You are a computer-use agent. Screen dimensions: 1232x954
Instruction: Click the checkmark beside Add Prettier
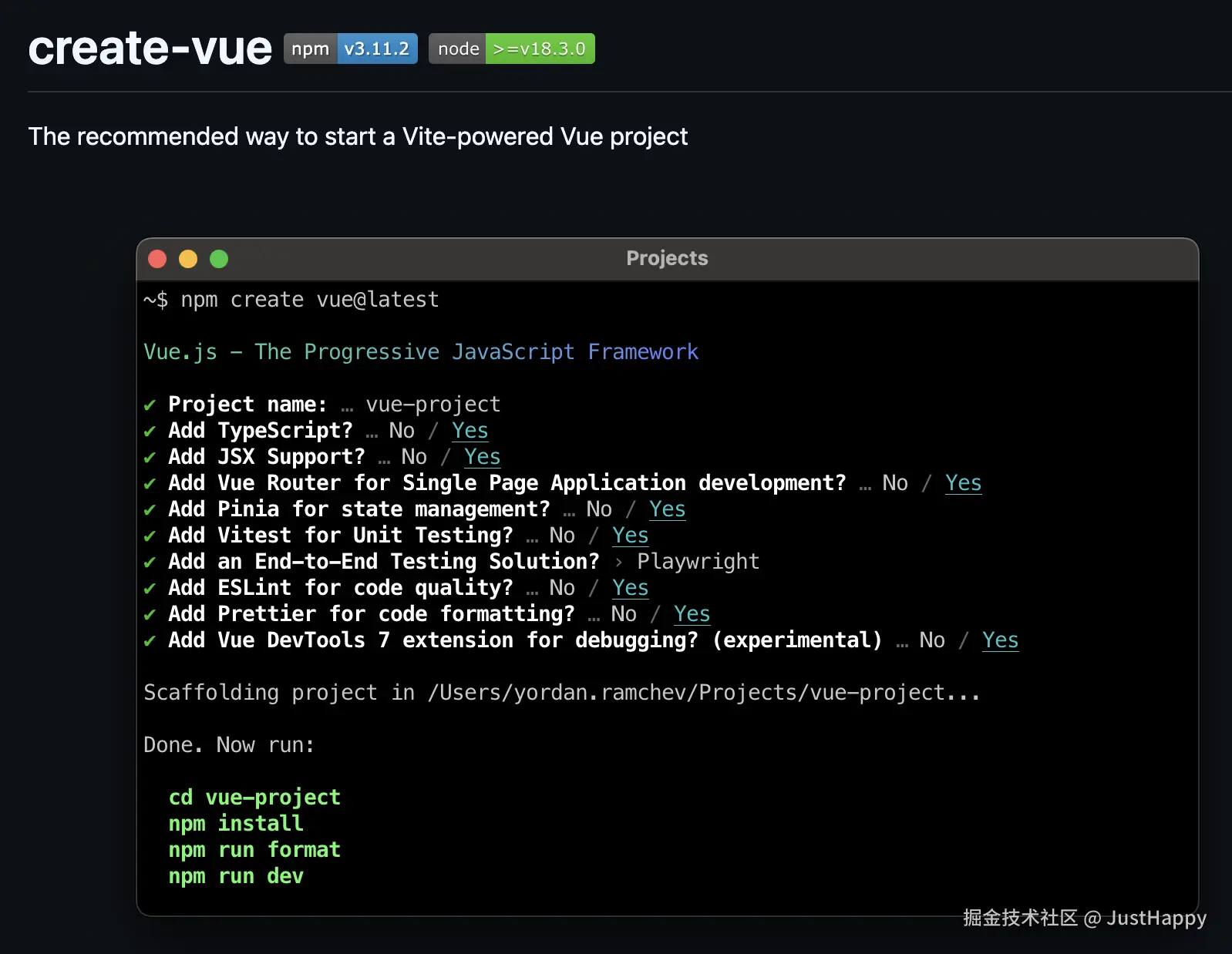[150, 614]
